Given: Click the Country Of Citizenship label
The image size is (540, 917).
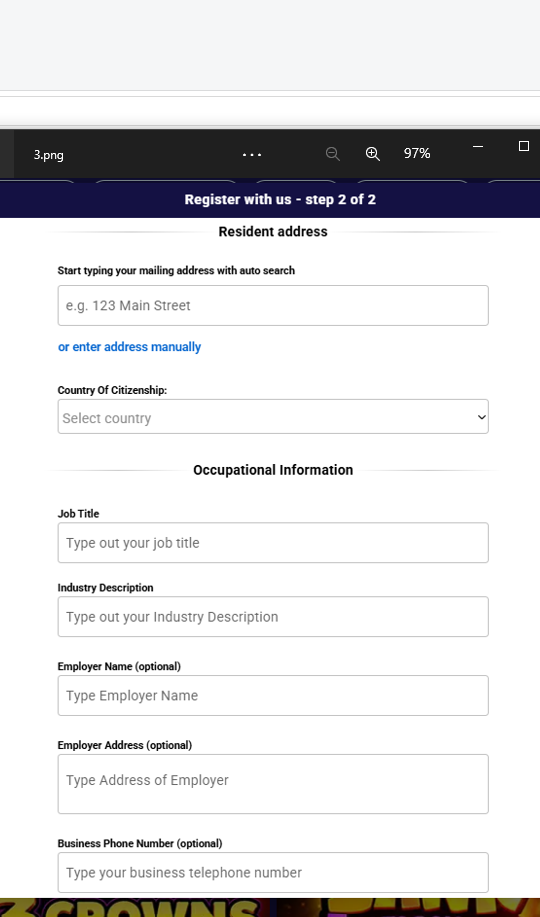Looking at the screenshot, I should coord(112,390).
